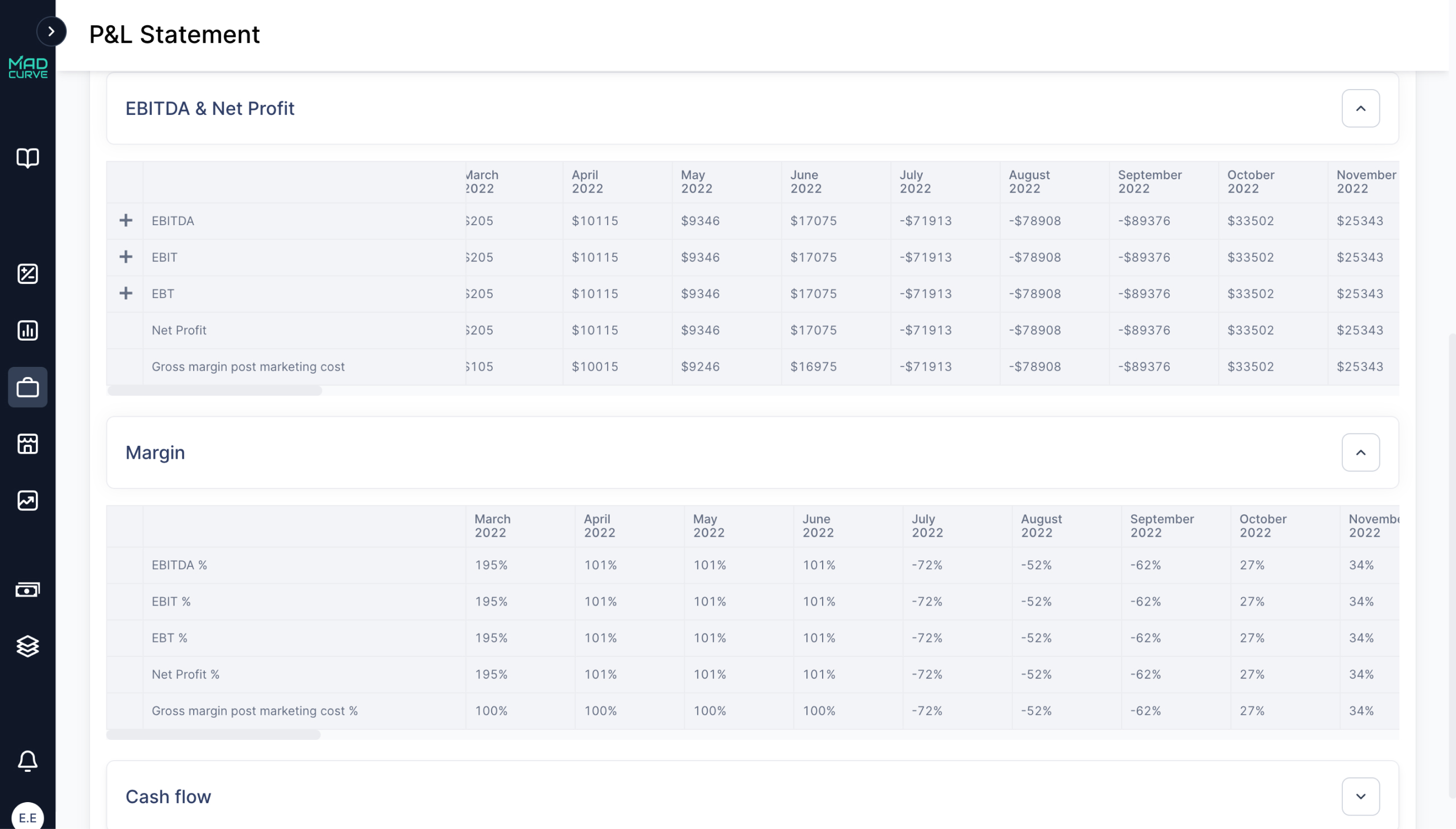The height and width of the screenshot is (829, 1456).
Task: Expand the EBIT row with plus
Action: point(126,257)
